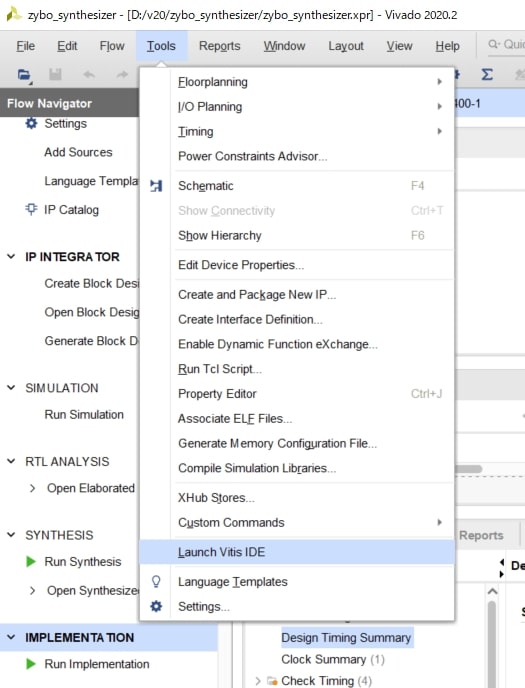Expand Open Synthesized Design item
Screen dimensions: 525x688
tap(32, 591)
